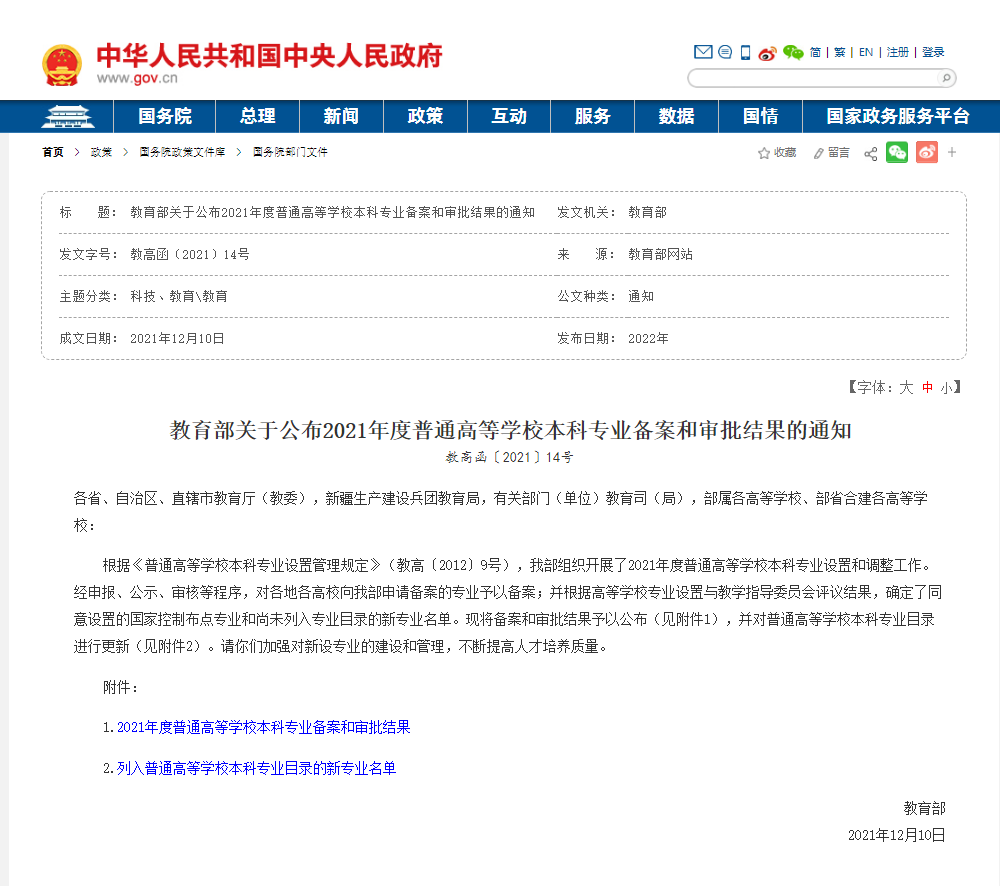Click the plus icon after the share buttons

pyautogui.click(x=950, y=152)
